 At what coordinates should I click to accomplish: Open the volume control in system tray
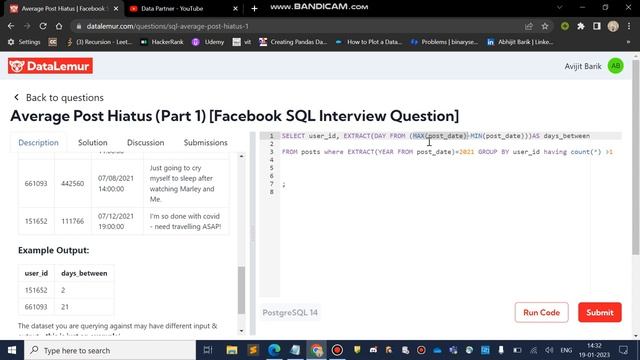[549, 350]
